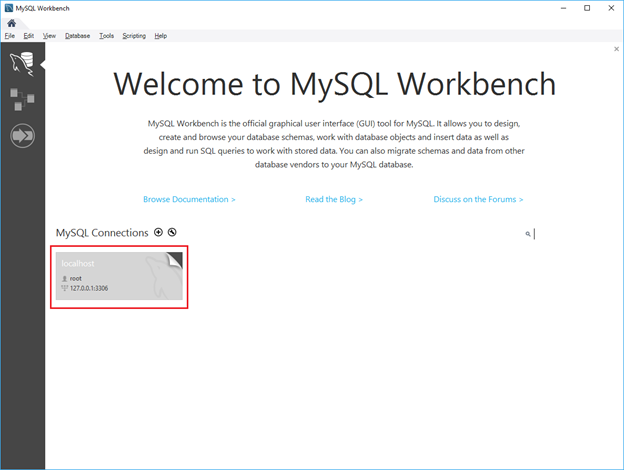The width and height of the screenshot is (624, 470).
Task: Minimize the MySQL Workbench window
Action: pyautogui.click(x=564, y=8)
